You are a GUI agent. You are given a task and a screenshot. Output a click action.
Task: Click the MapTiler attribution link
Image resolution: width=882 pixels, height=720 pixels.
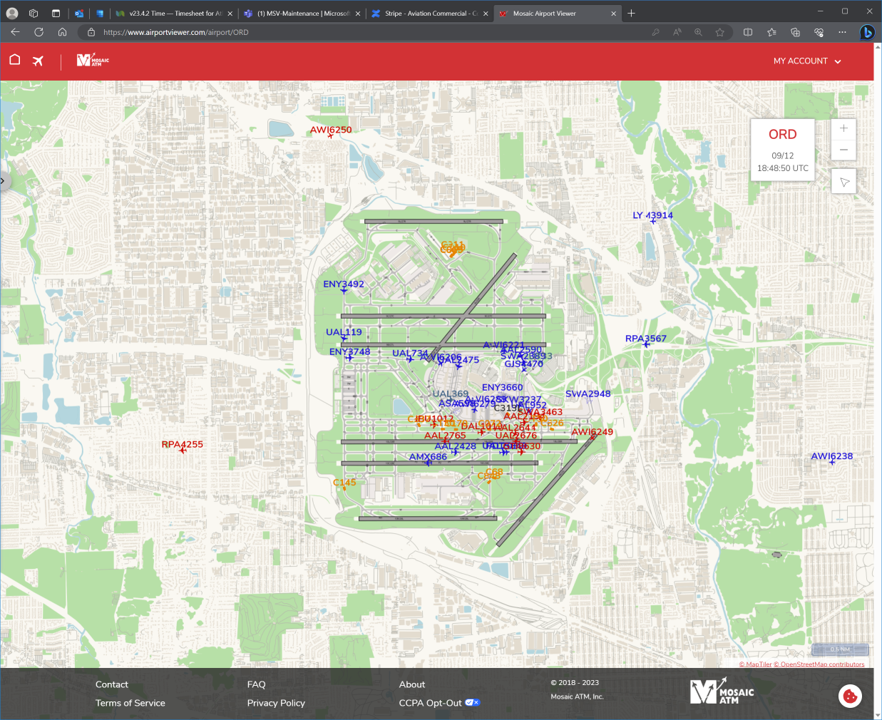[755, 664]
